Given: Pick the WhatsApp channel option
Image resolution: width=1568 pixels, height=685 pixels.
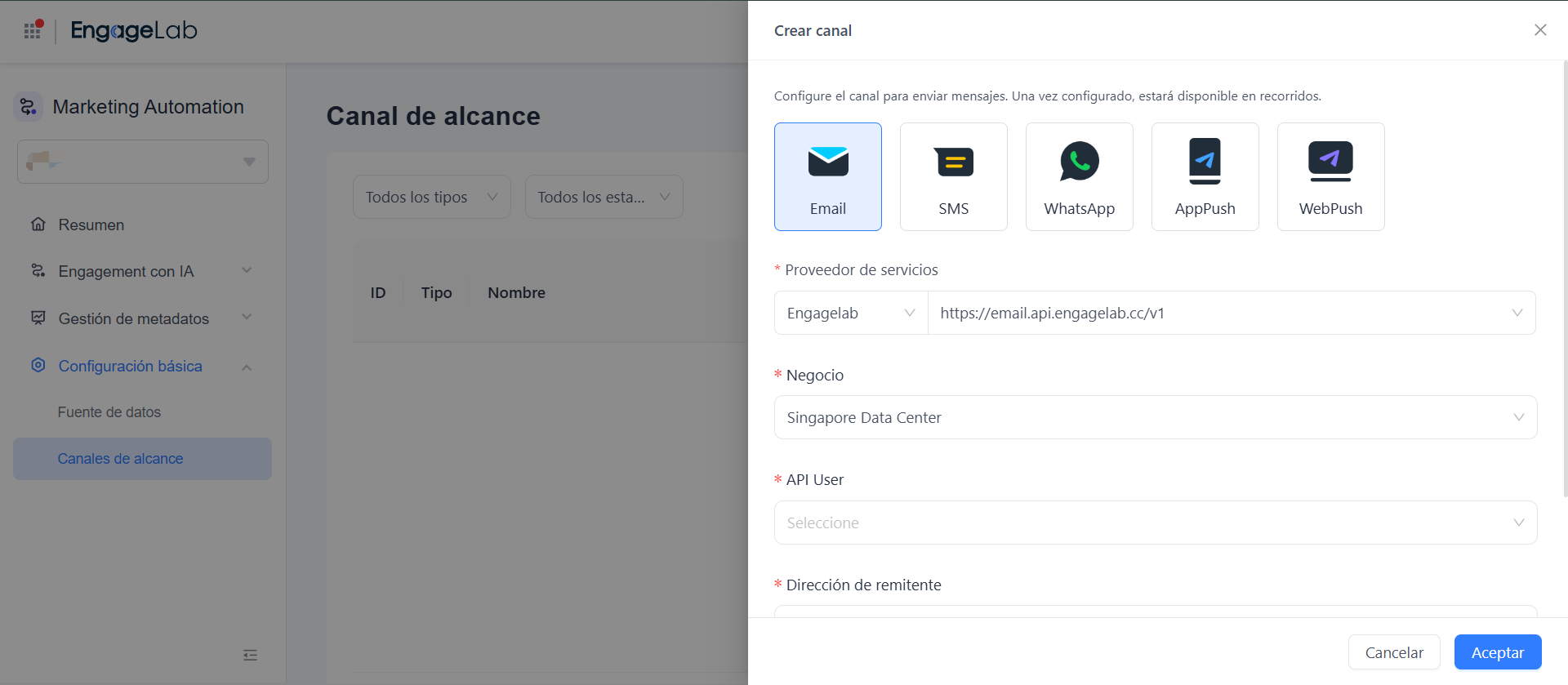Looking at the screenshot, I should coord(1079,176).
